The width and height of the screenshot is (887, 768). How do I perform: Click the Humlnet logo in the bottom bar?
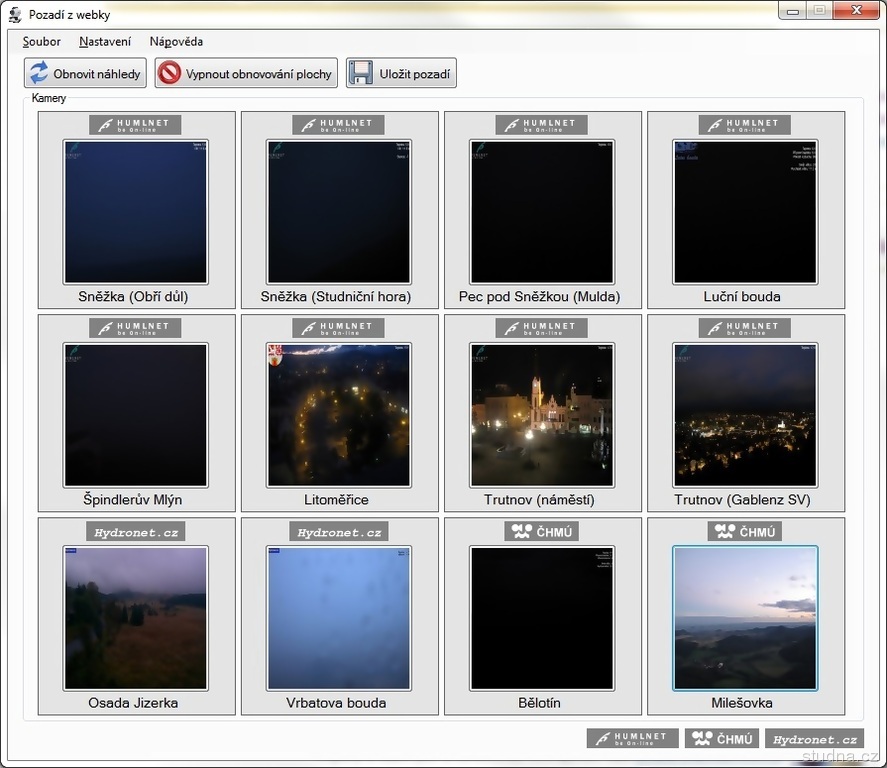(x=632, y=739)
